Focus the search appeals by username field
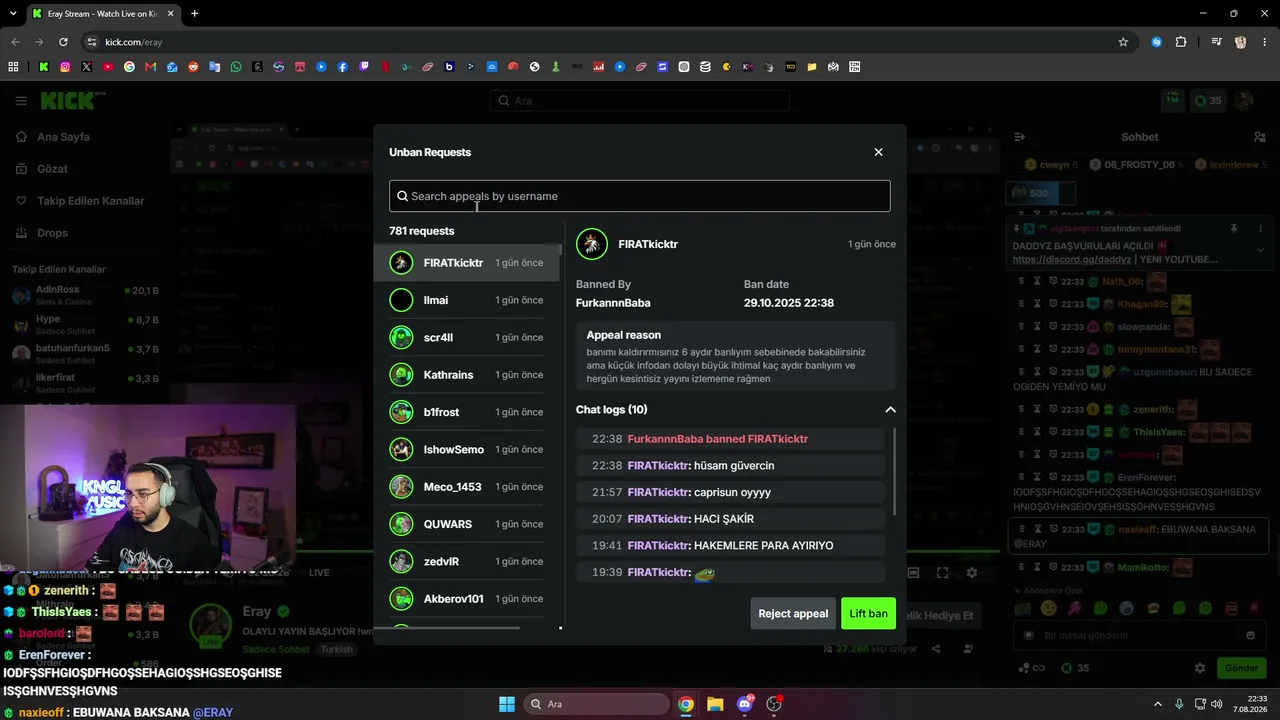 click(x=639, y=196)
